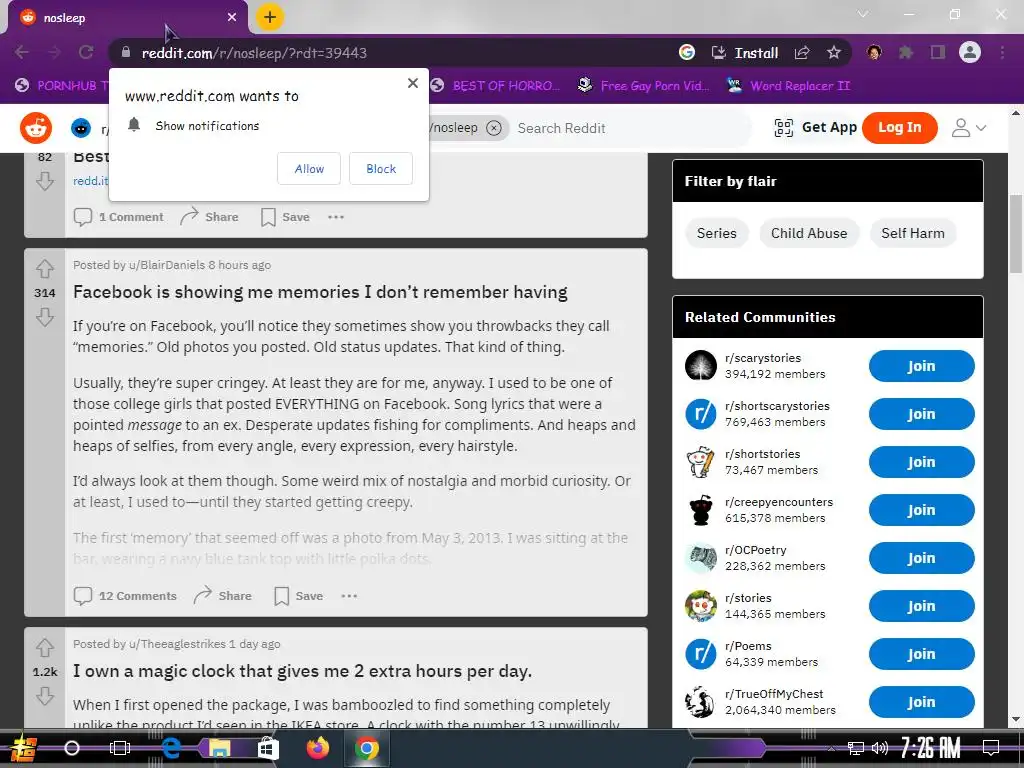
Task: Click the Share this page icon in address bar
Action: pyautogui.click(x=802, y=53)
